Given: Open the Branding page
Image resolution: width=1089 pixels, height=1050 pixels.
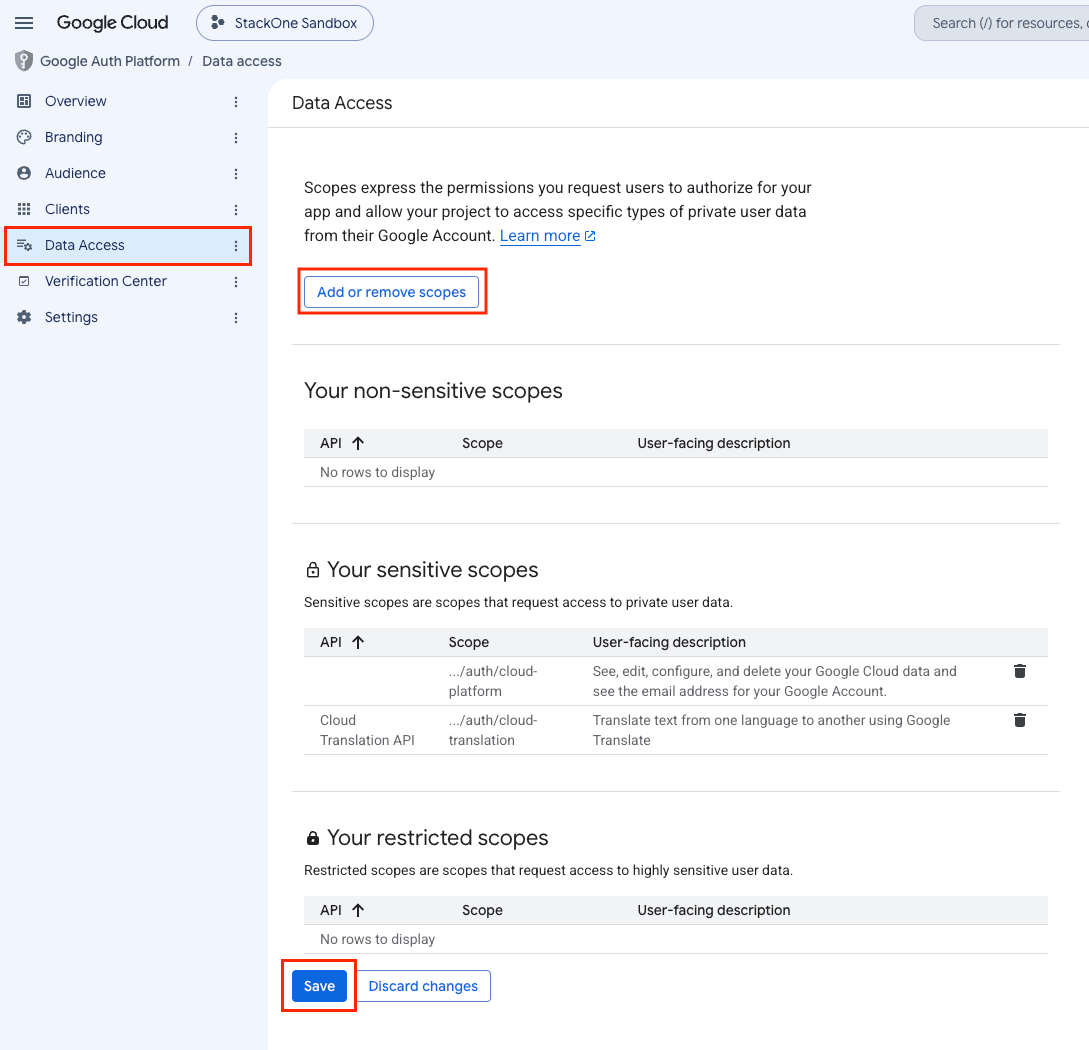Looking at the screenshot, I should [74, 138].
